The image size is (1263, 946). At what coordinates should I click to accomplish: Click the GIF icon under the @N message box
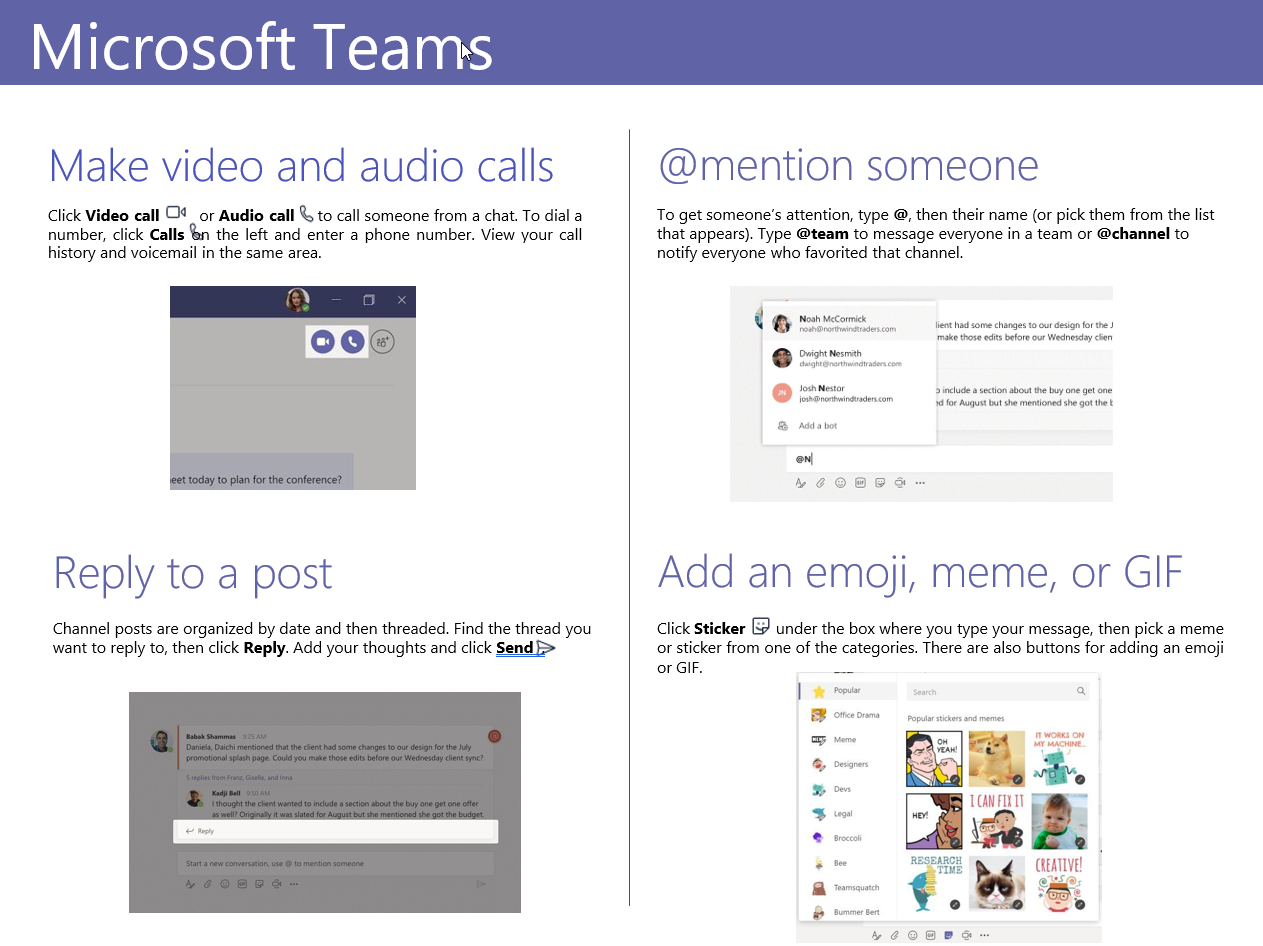pos(860,482)
